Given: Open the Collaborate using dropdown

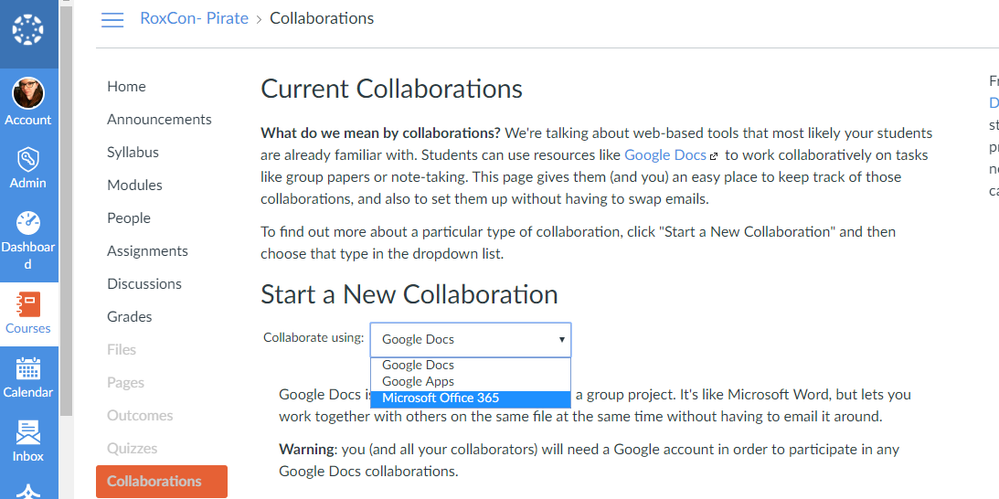Looking at the screenshot, I should pos(470,340).
